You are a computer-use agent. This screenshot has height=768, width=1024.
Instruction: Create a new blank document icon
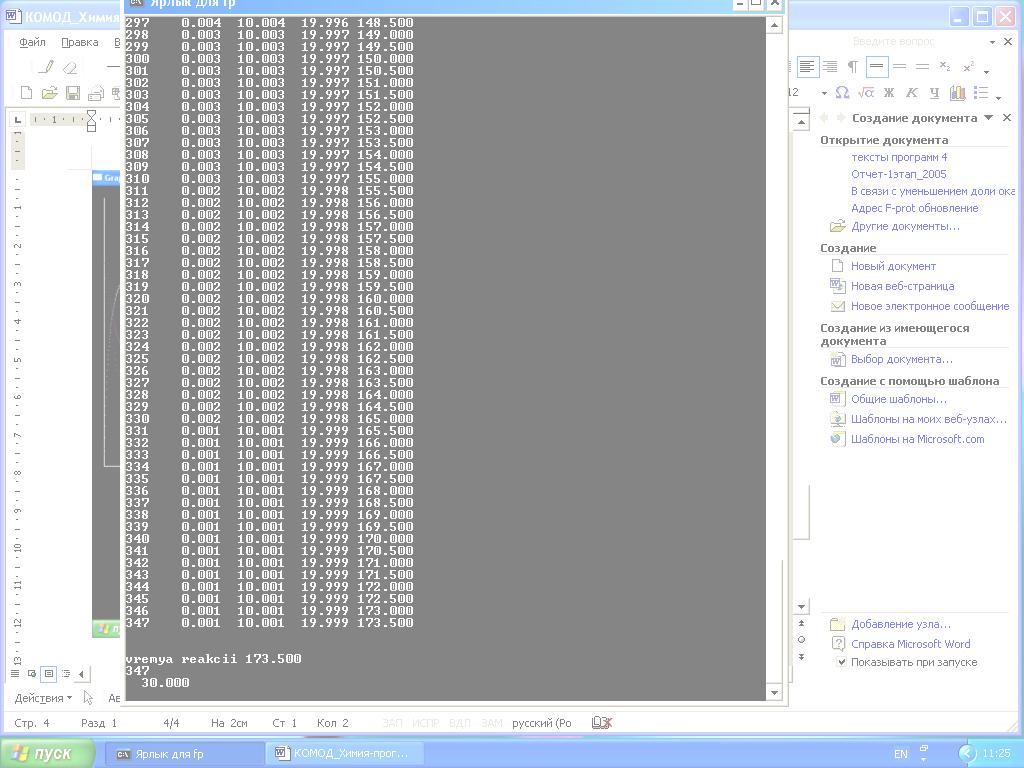pyautogui.click(x=27, y=93)
